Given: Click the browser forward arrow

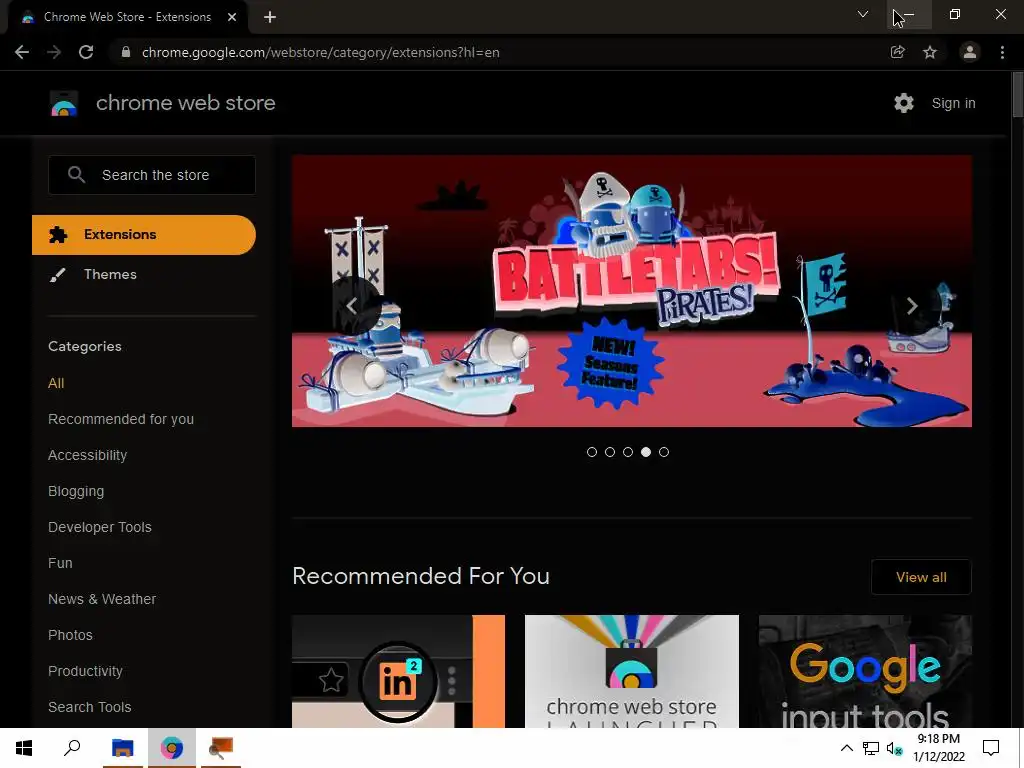Looking at the screenshot, I should click(x=54, y=52).
